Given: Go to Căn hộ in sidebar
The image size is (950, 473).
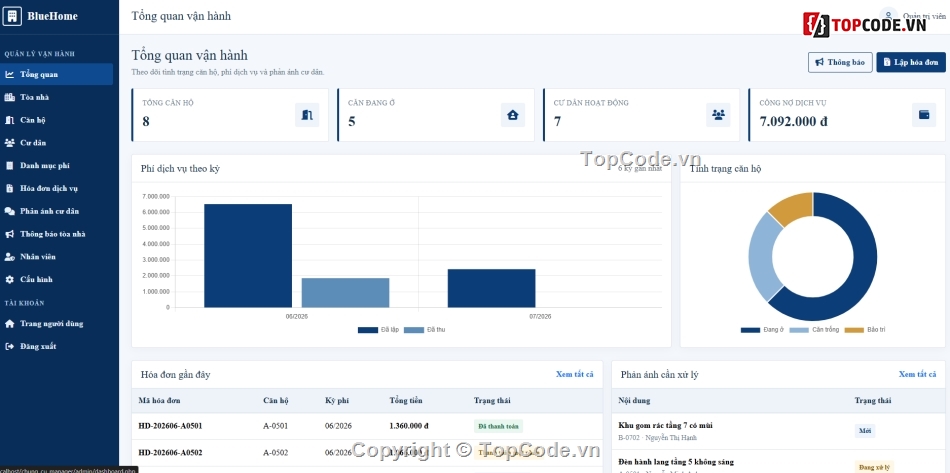Looking at the screenshot, I should [x=56, y=120].
